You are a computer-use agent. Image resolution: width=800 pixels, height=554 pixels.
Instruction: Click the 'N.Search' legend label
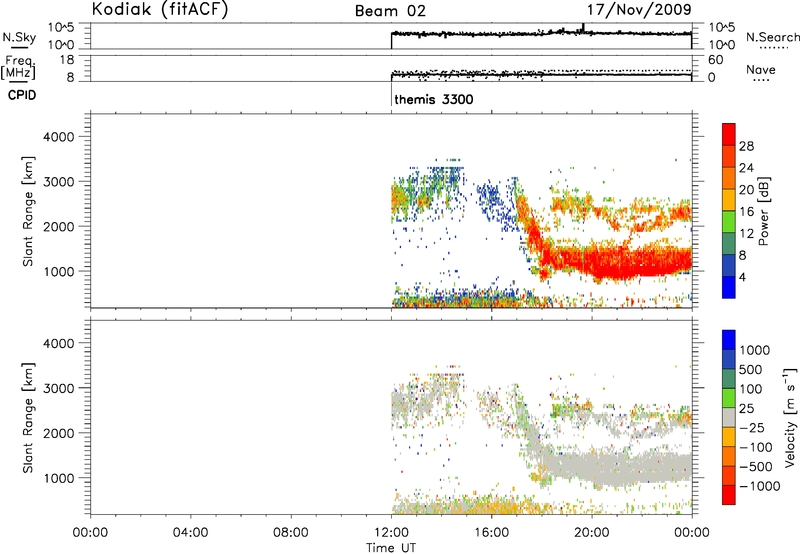point(772,37)
